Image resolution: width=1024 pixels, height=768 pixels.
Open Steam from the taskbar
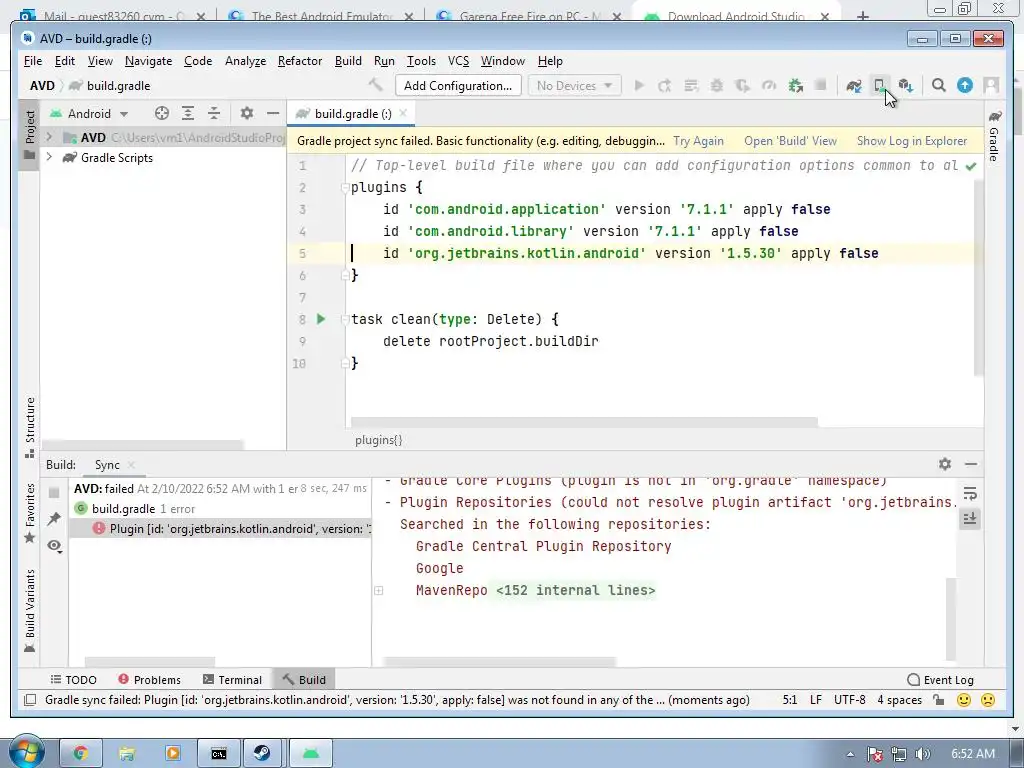click(263, 754)
